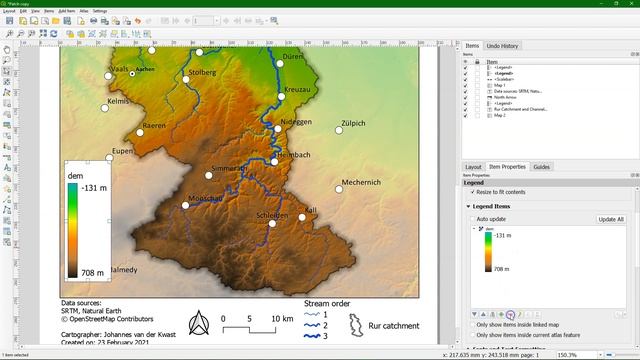Click the orange Undo arrow
This screenshot has height=360, width=640.
click(x=138, y=20)
